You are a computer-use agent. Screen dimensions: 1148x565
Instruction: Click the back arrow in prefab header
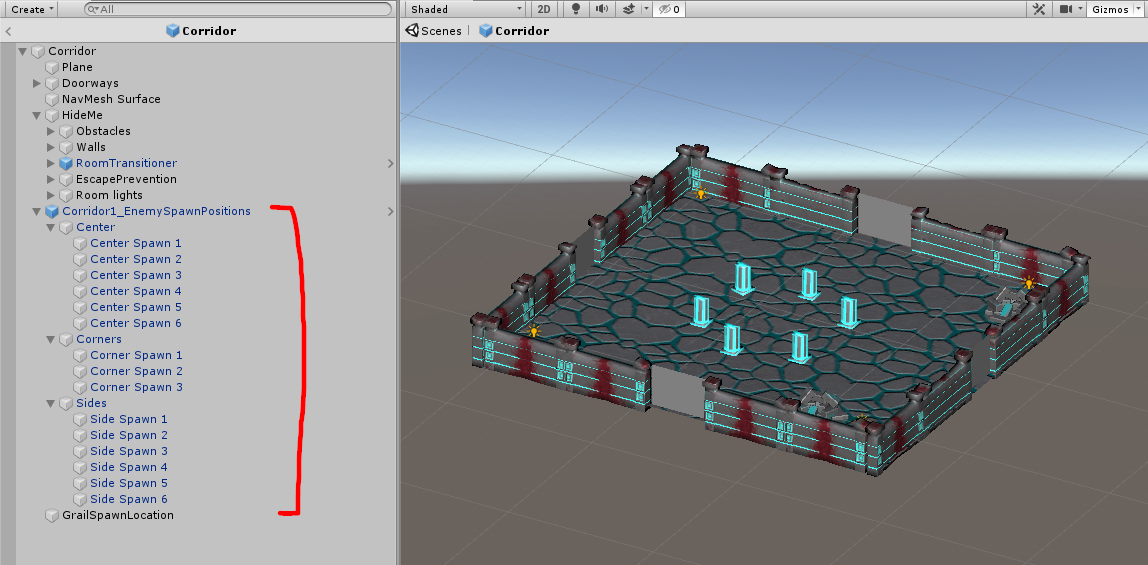point(8,31)
